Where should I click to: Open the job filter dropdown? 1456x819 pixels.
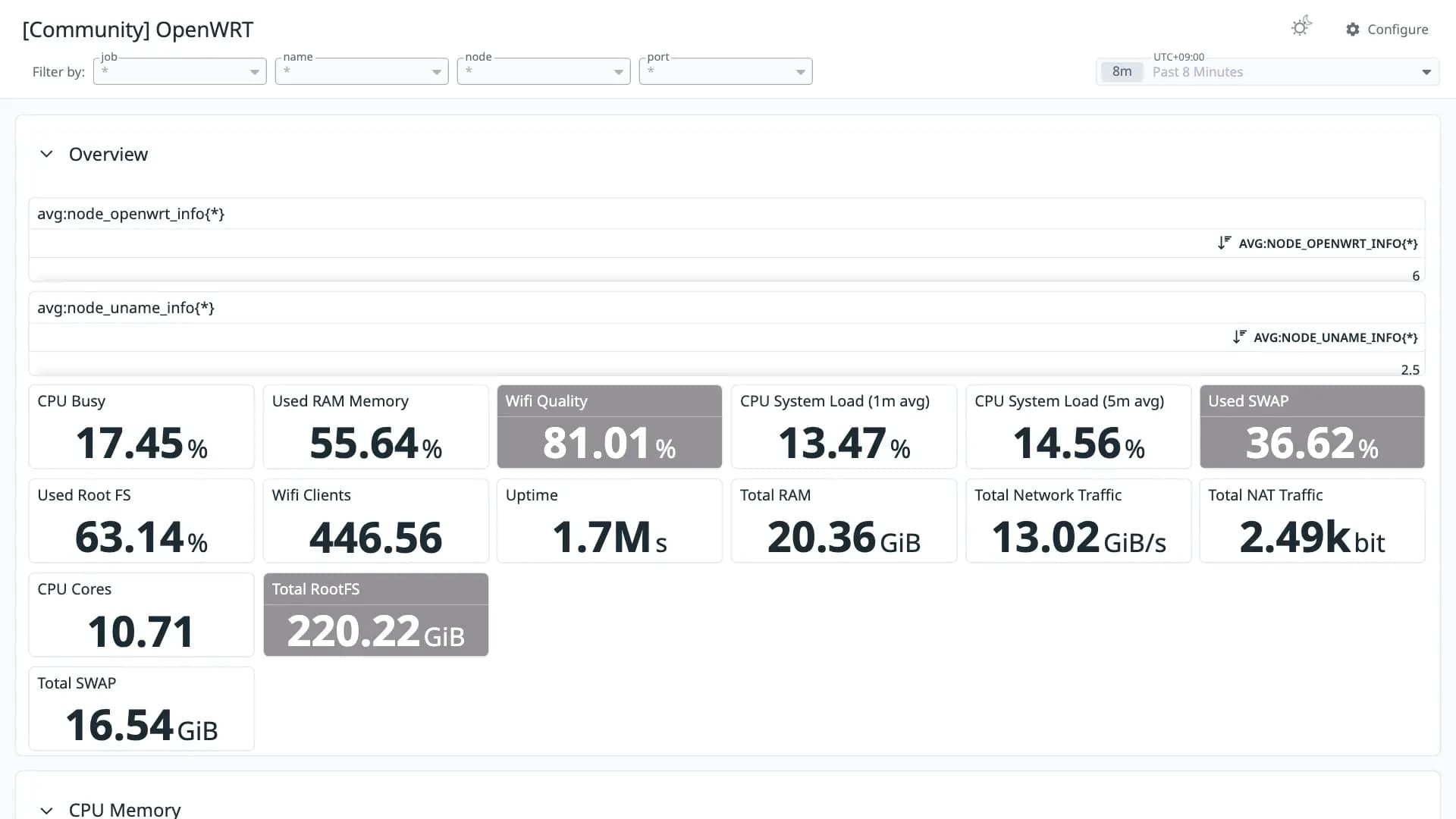pos(180,71)
